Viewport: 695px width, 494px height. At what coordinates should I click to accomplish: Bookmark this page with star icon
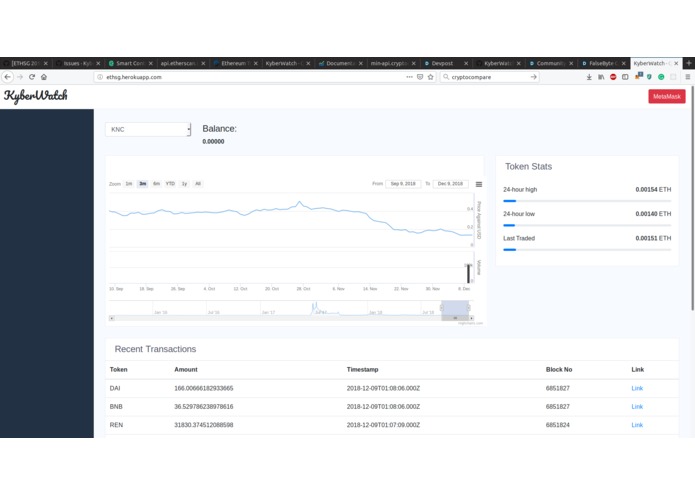[430, 77]
